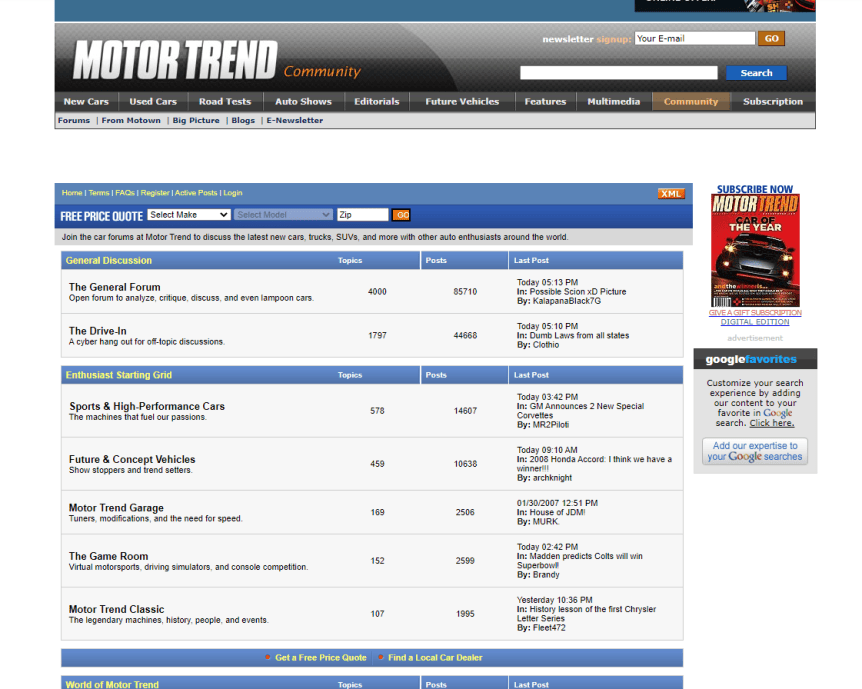This screenshot has width=862, height=689.
Task: Click the newsletter signup GO button
Action: point(771,38)
